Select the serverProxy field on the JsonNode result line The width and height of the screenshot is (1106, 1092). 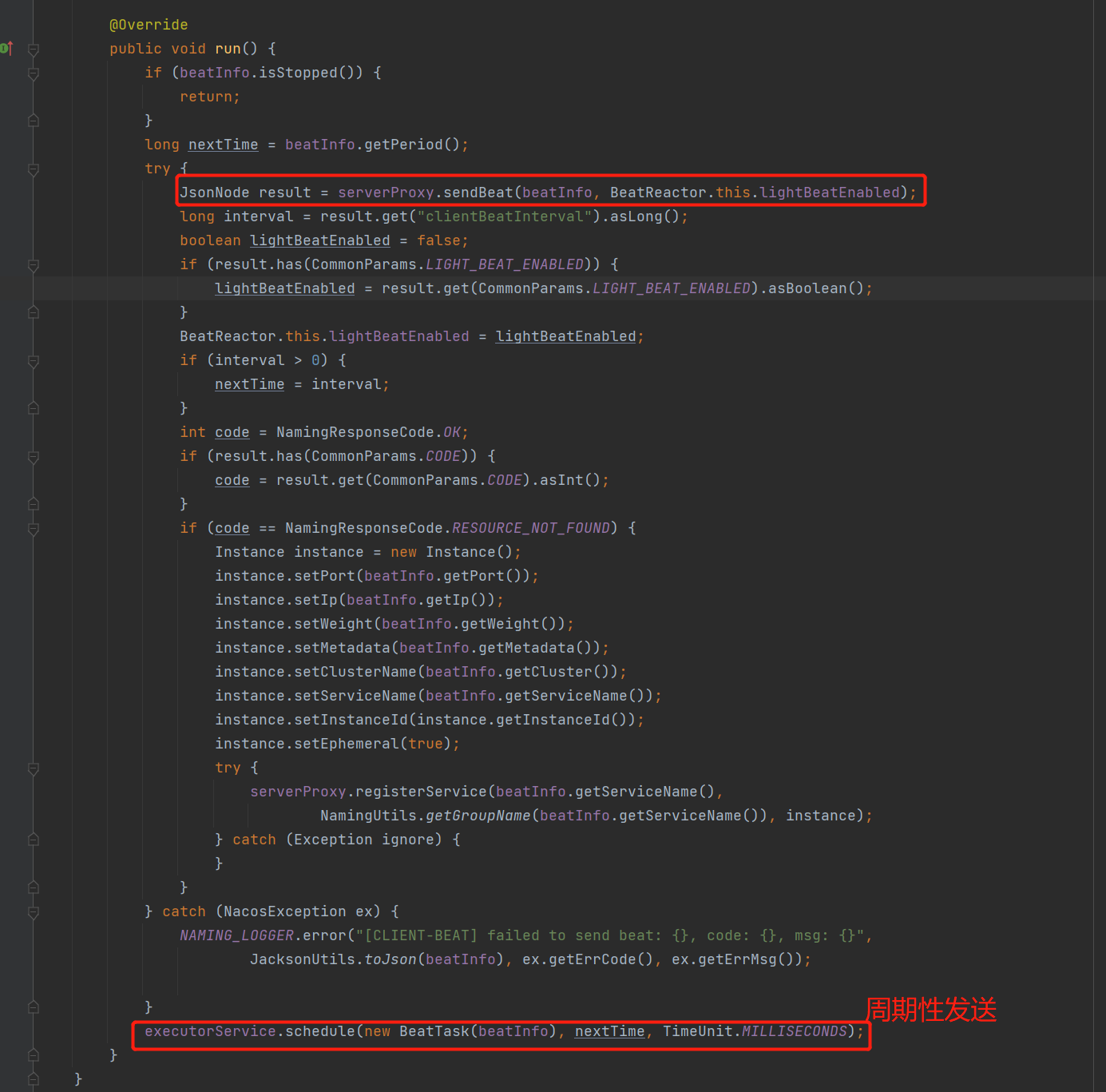pyautogui.click(x=386, y=193)
